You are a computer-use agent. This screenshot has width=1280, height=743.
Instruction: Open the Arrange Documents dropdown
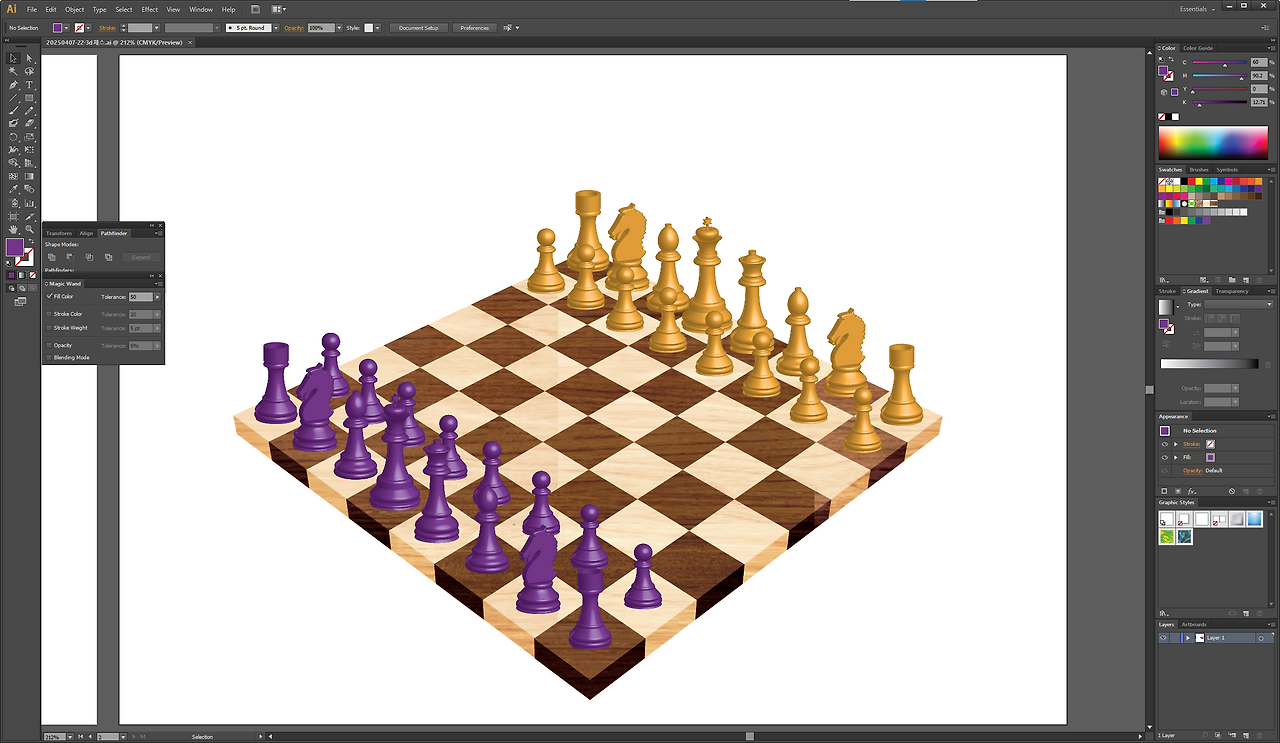coord(281,9)
